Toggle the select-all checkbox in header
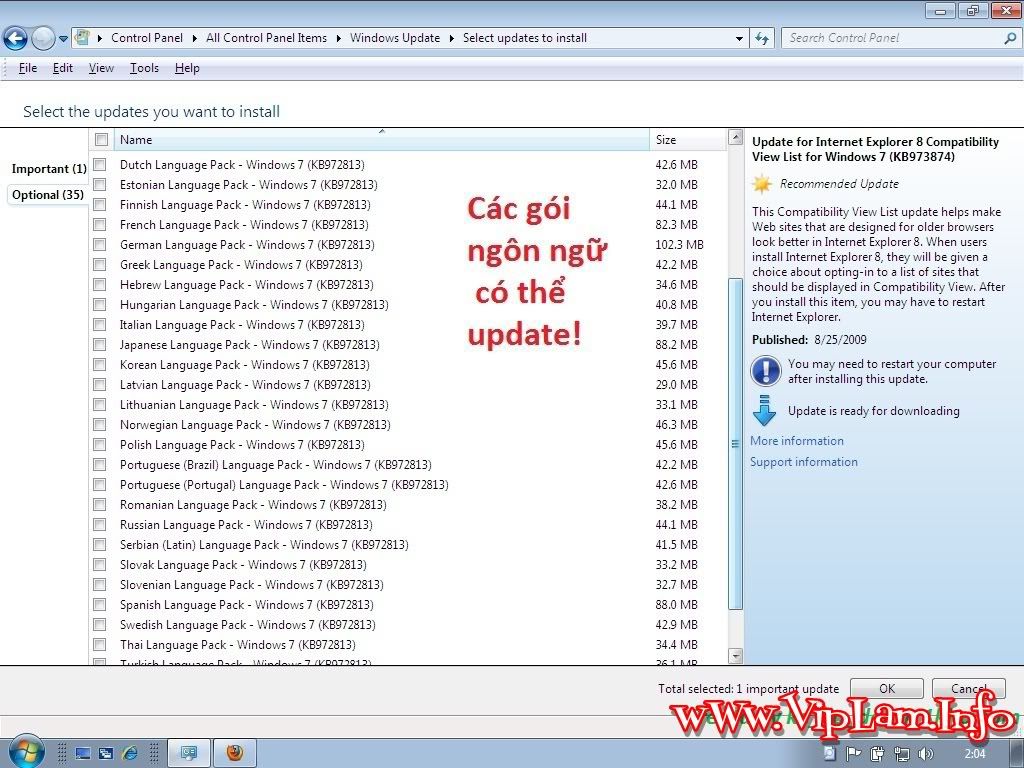 point(101,139)
